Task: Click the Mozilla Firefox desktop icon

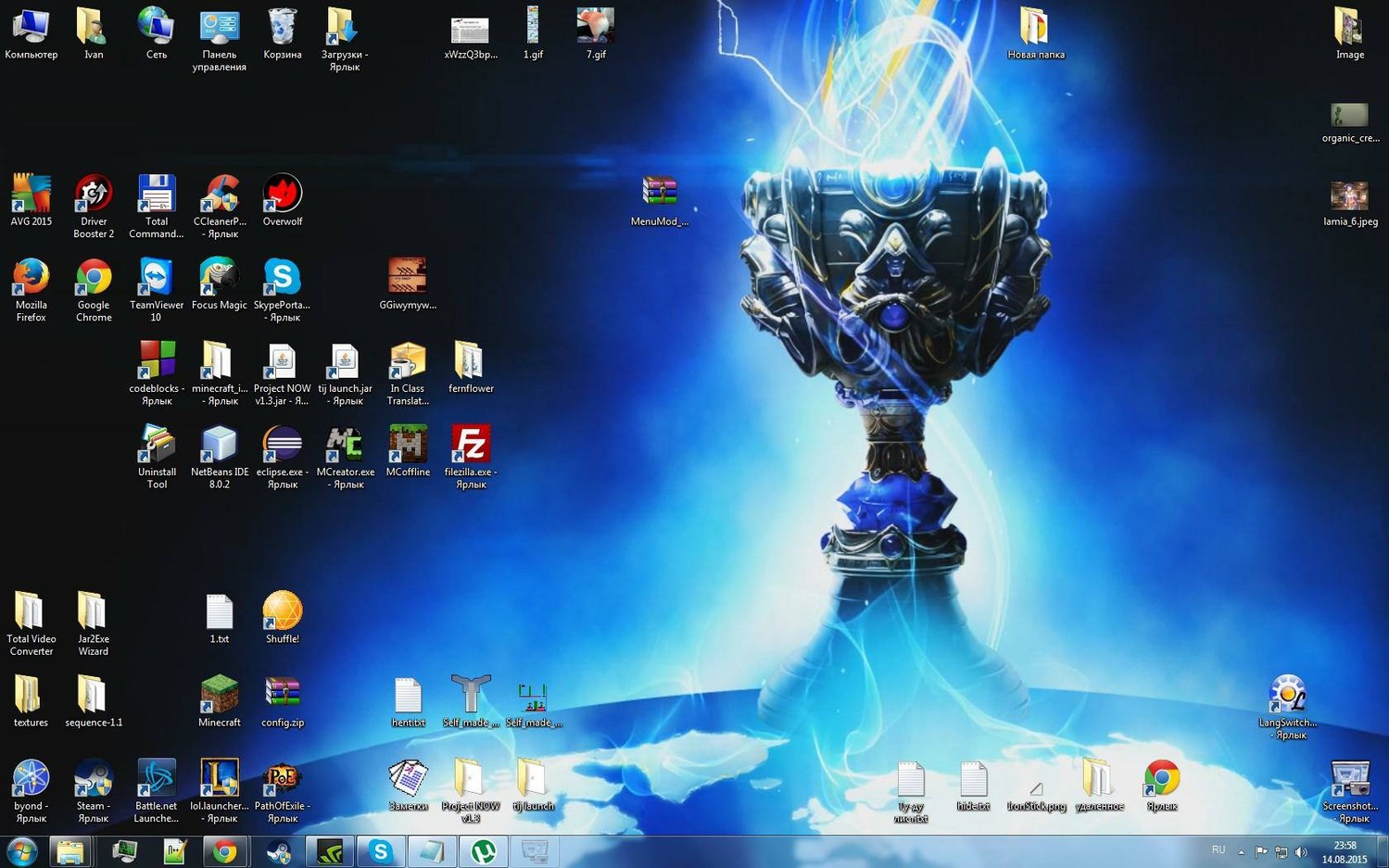Action: point(31,278)
